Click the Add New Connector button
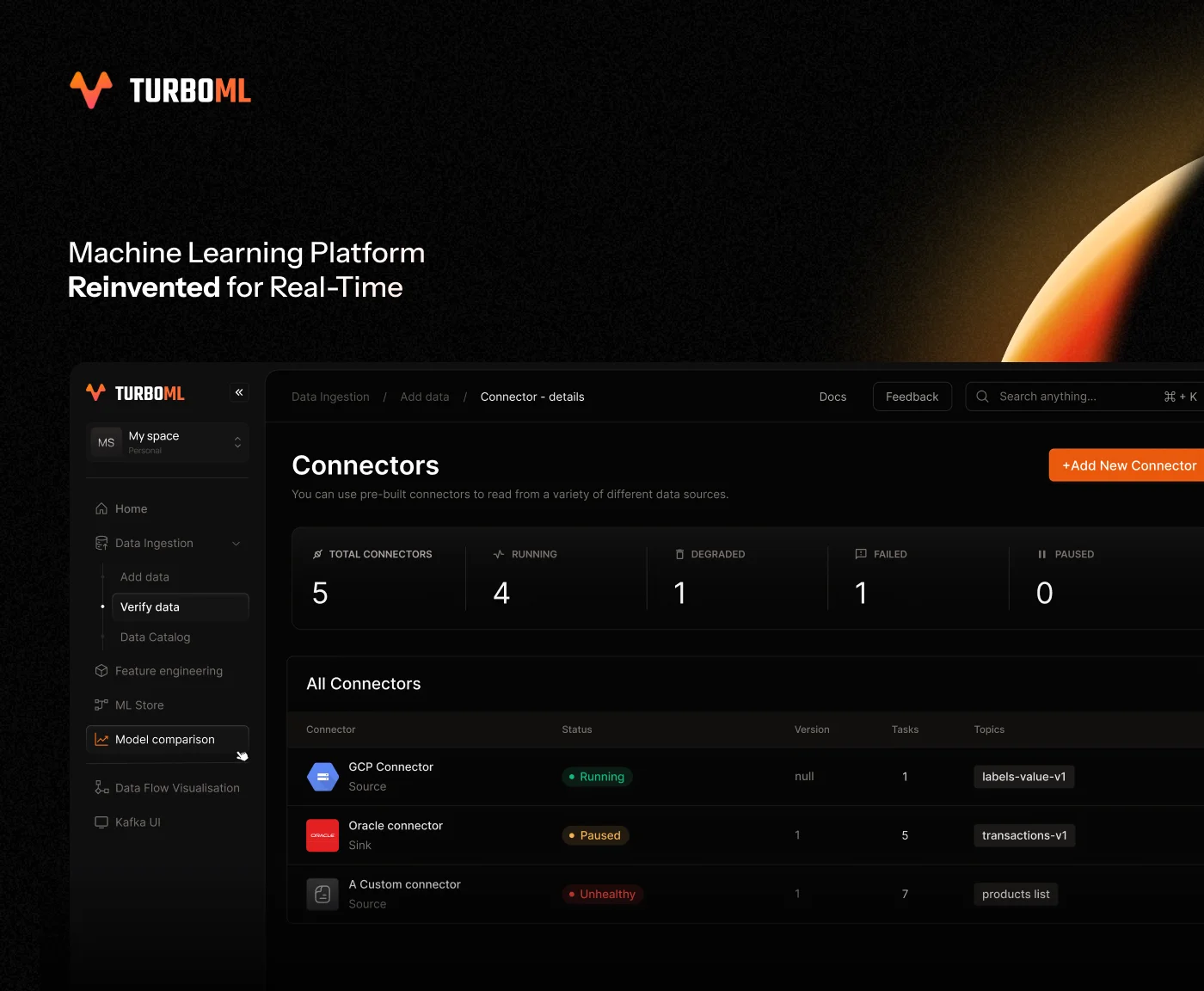Image resolution: width=1204 pixels, height=991 pixels. 1127,465
